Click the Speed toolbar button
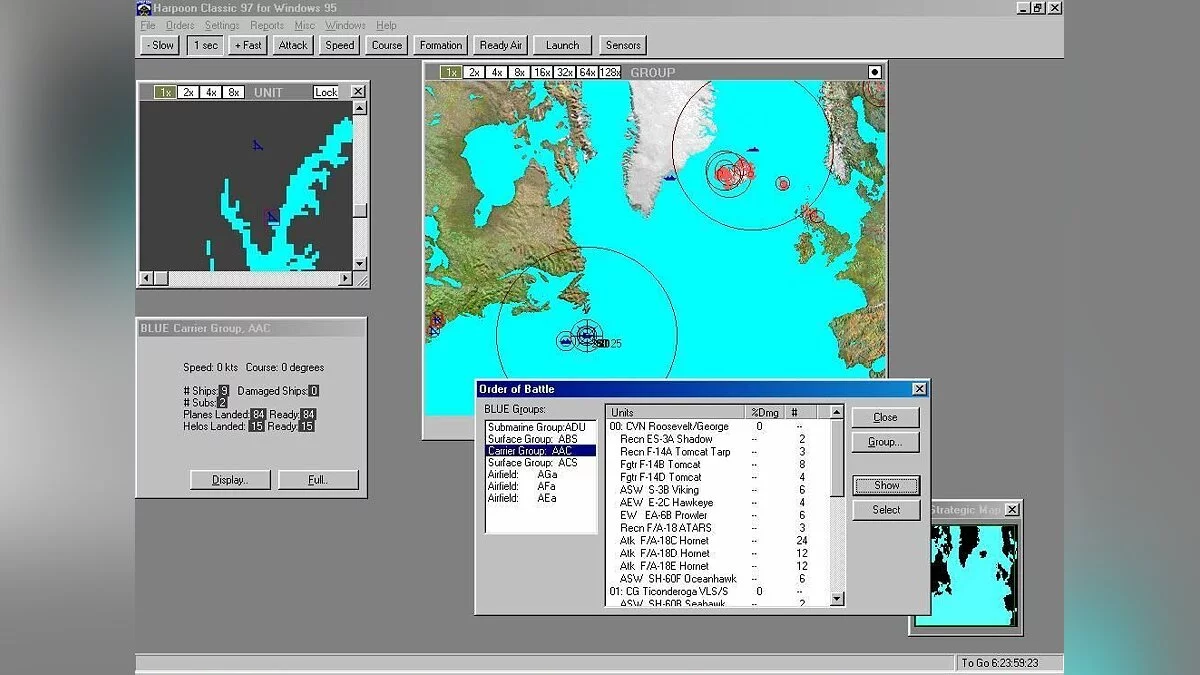Screen dimensions: 1200x675 point(340,45)
